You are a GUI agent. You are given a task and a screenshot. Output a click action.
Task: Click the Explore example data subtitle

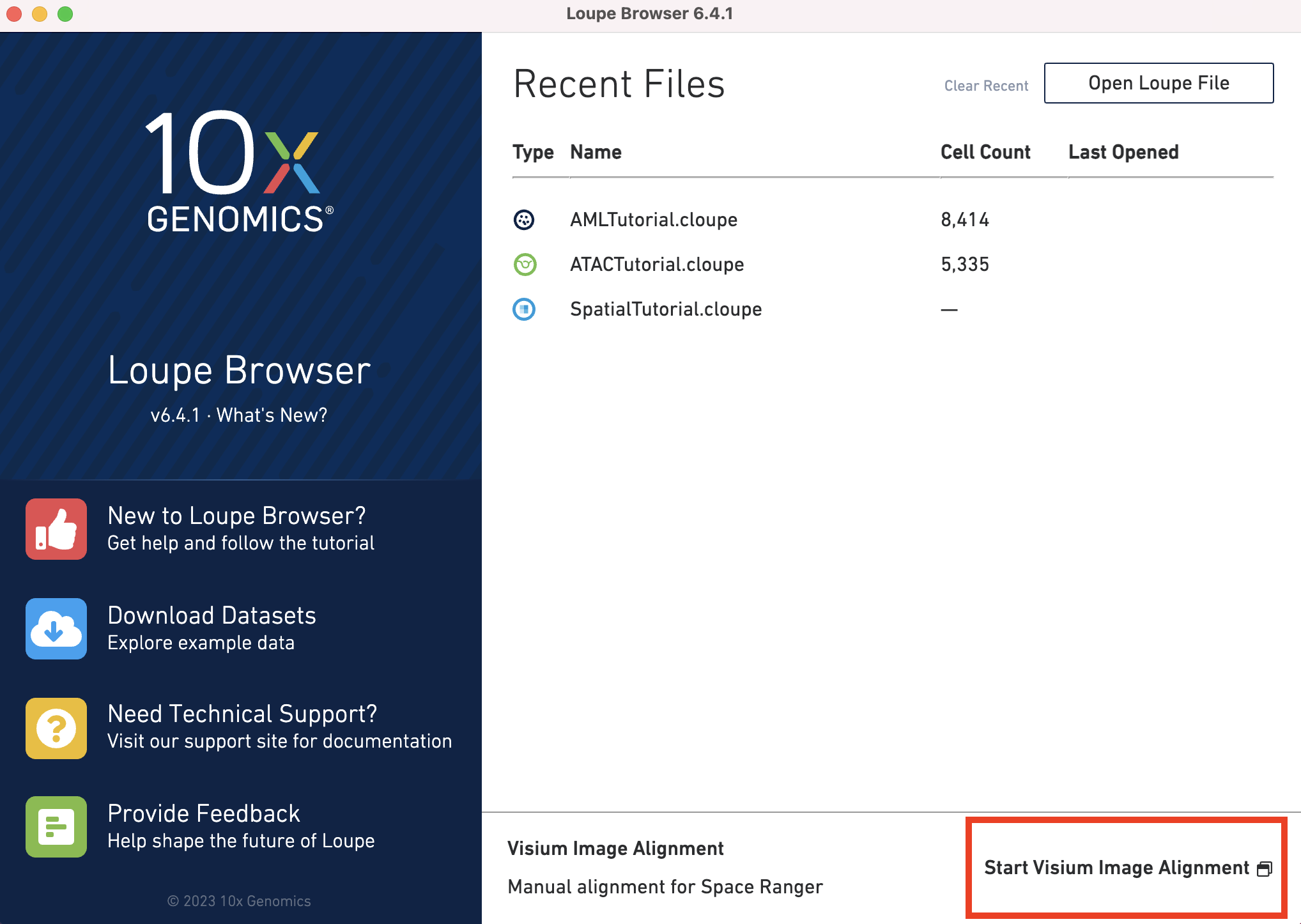[x=201, y=643]
